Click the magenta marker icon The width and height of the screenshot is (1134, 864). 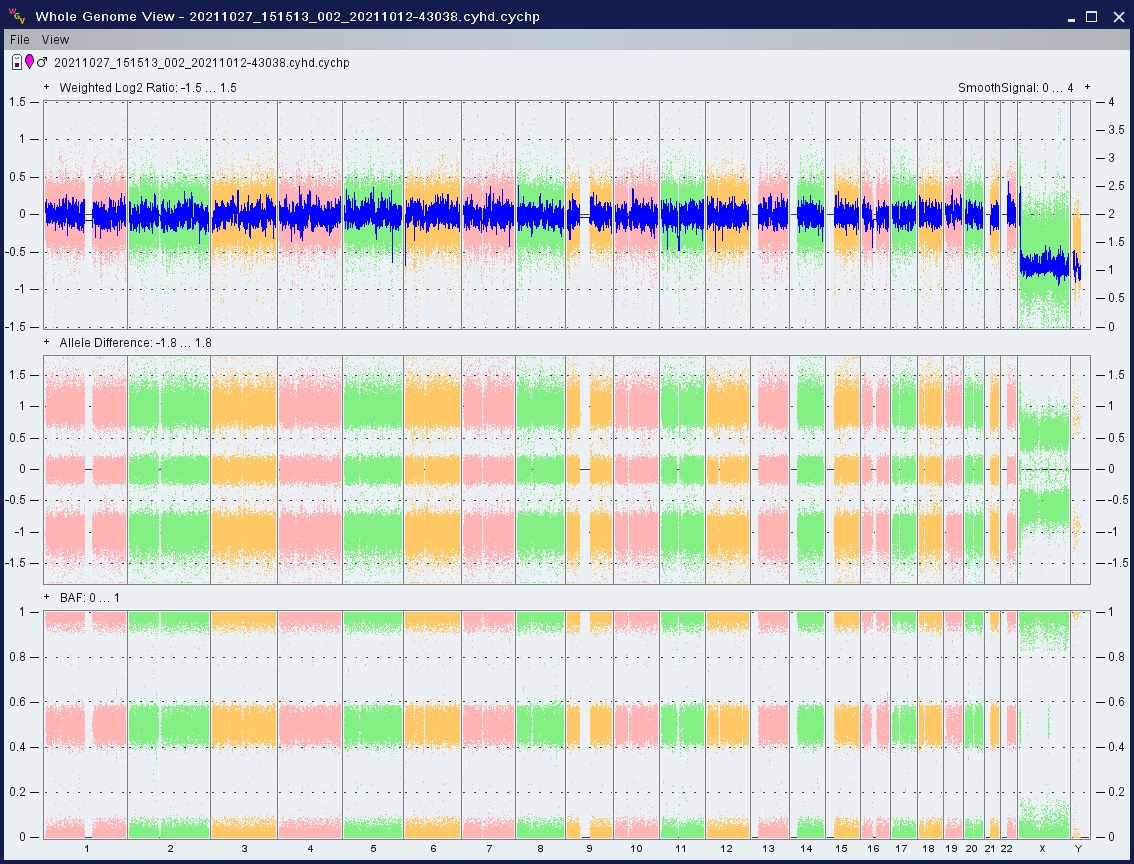[x=29, y=63]
